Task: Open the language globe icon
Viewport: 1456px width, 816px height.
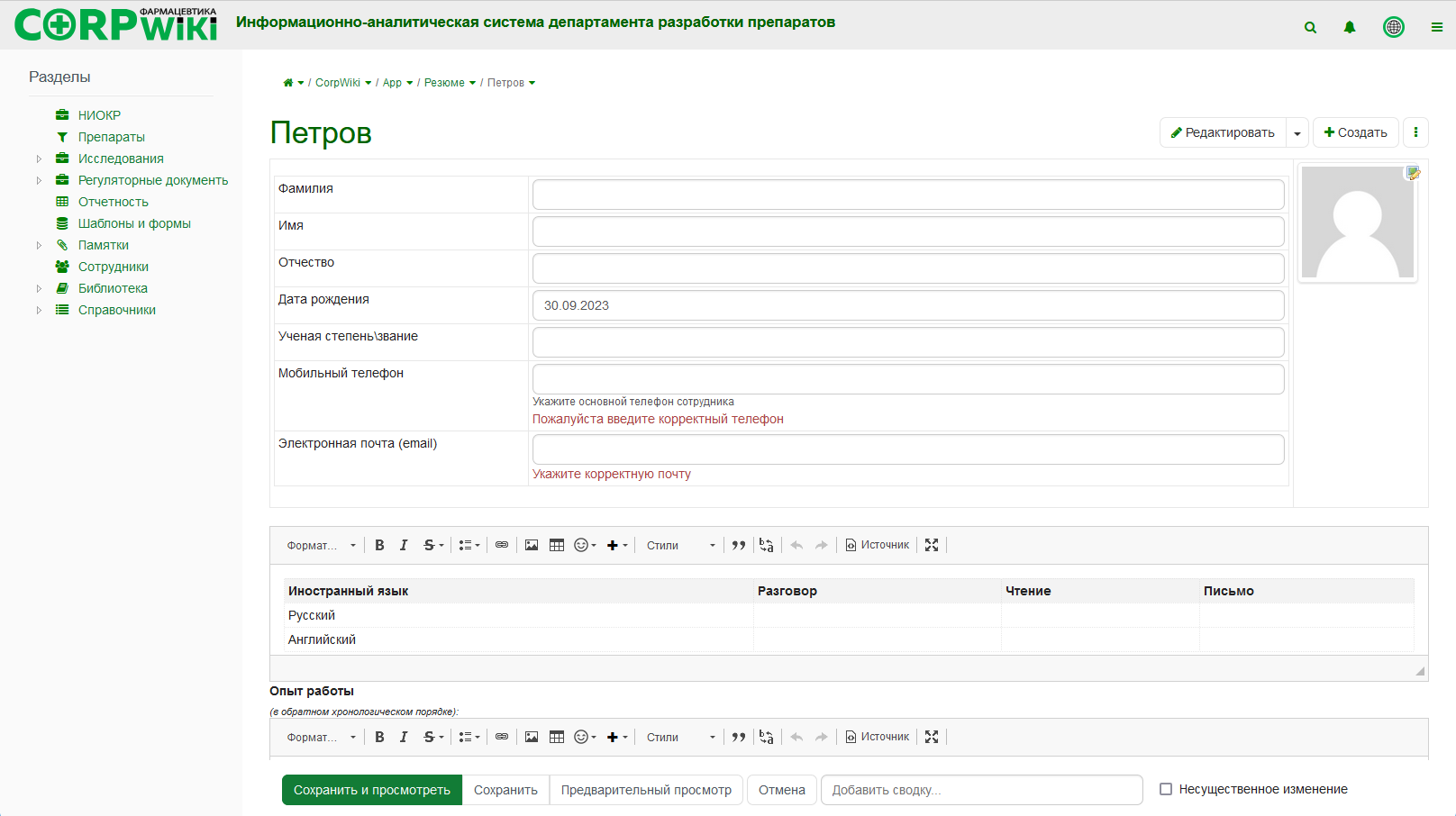Action: tap(1394, 27)
